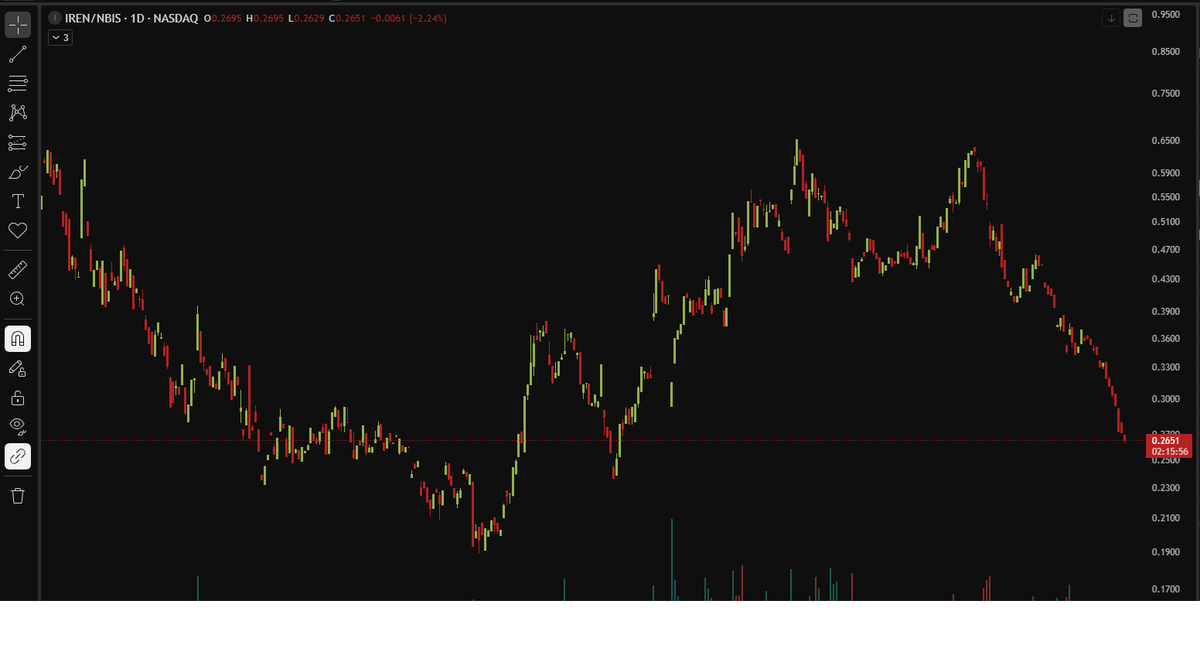1200x652 pixels.
Task: Toggle magnet mode snapping
Action: (18, 339)
